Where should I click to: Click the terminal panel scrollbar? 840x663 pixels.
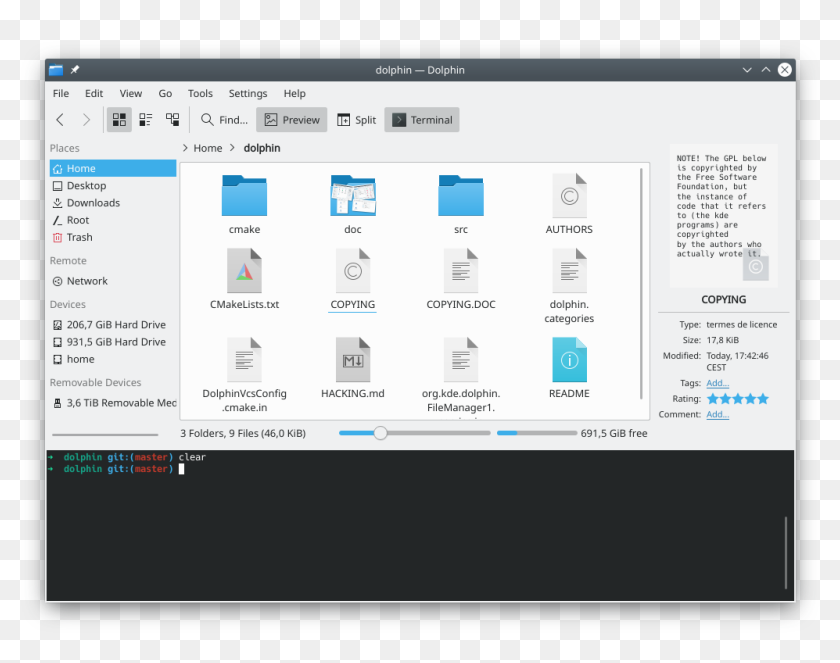[786, 553]
